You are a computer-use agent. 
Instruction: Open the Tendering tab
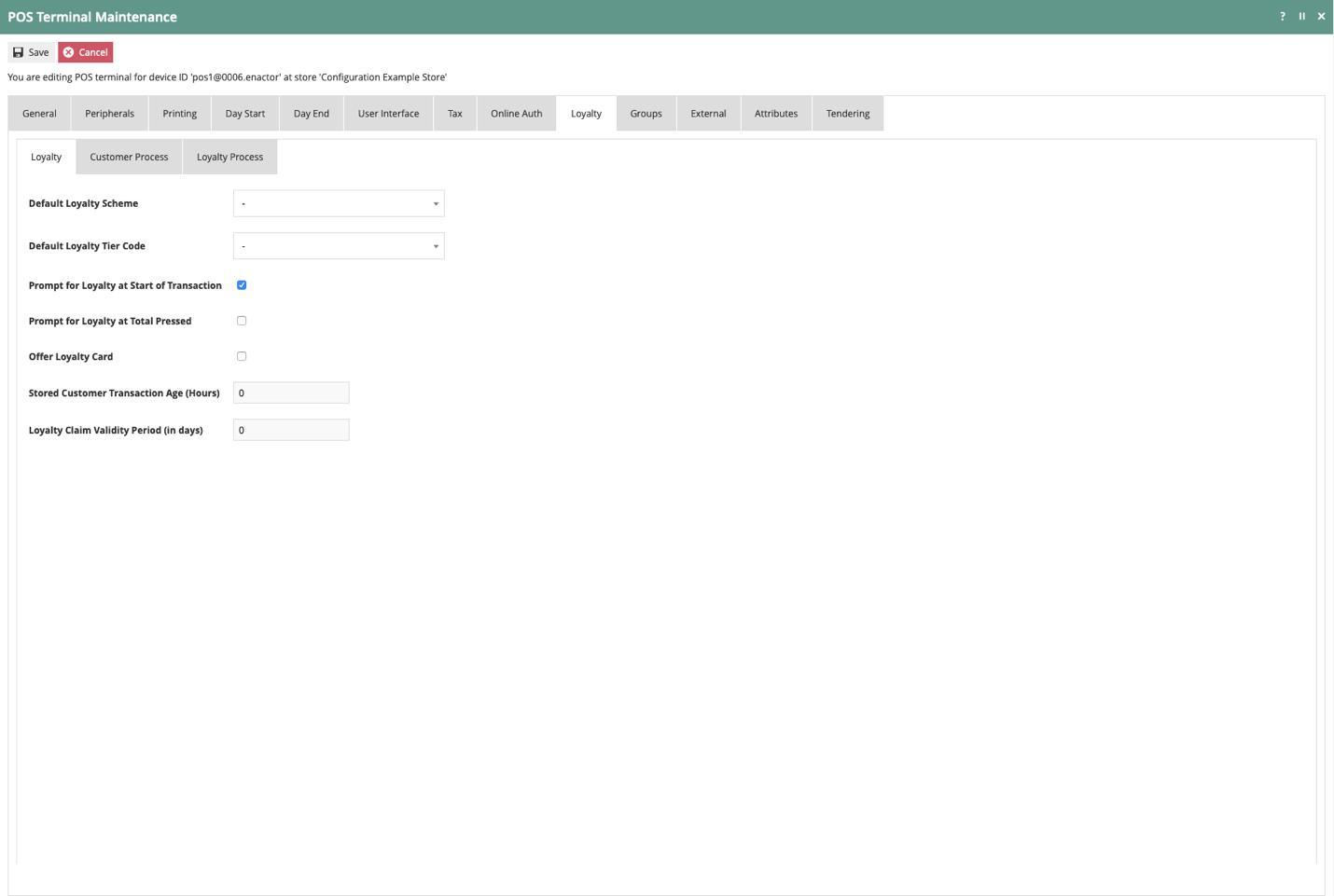click(x=848, y=114)
